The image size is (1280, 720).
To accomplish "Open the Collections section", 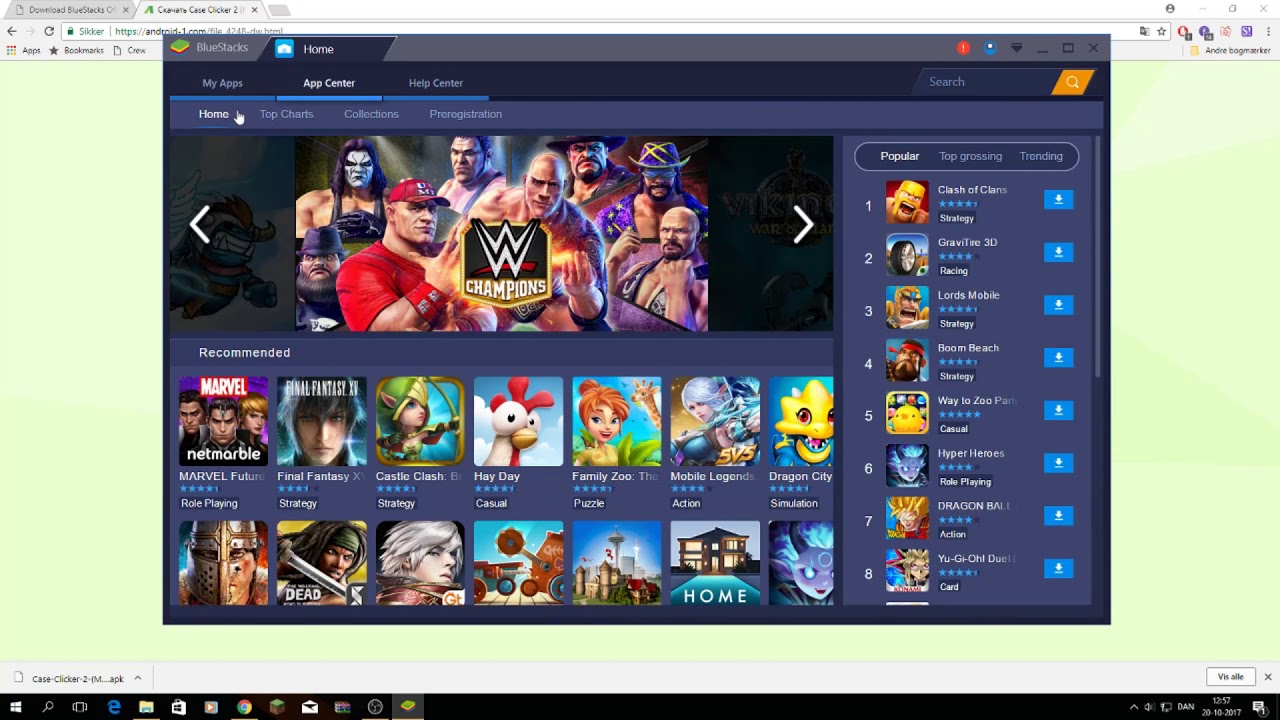I will click(x=371, y=114).
